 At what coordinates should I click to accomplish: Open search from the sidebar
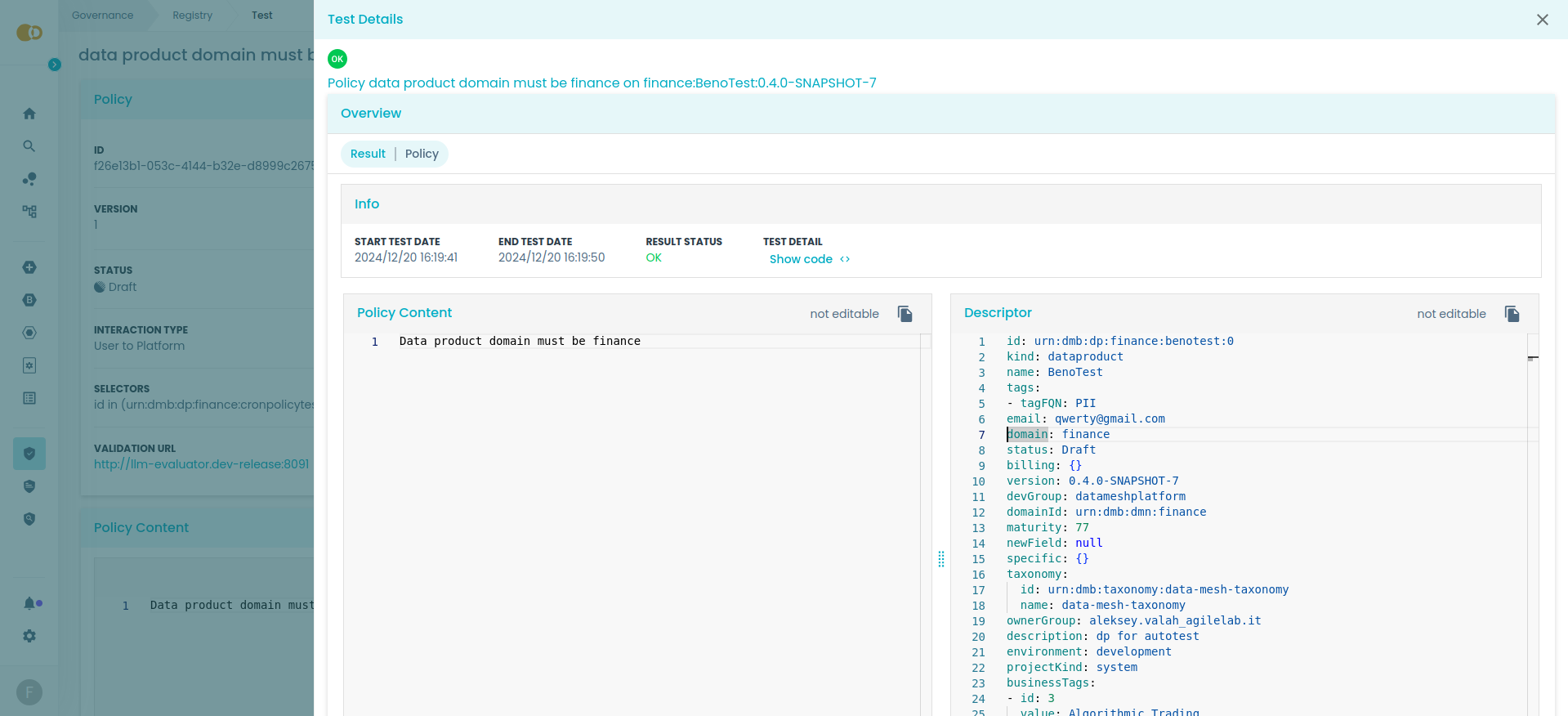pyautogui.click(x=29, y=146)
